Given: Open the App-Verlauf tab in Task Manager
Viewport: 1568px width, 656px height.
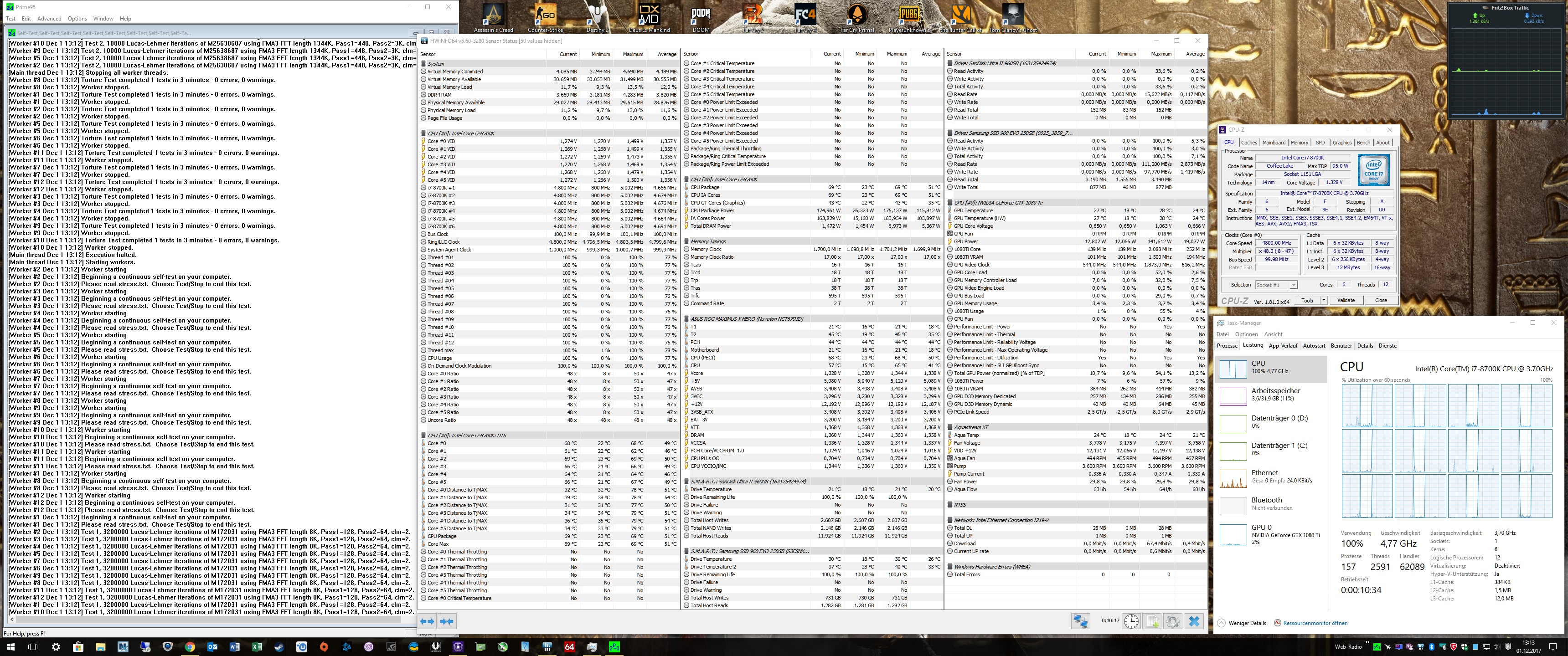Looking at the screenshot, I should point(1283,346).
